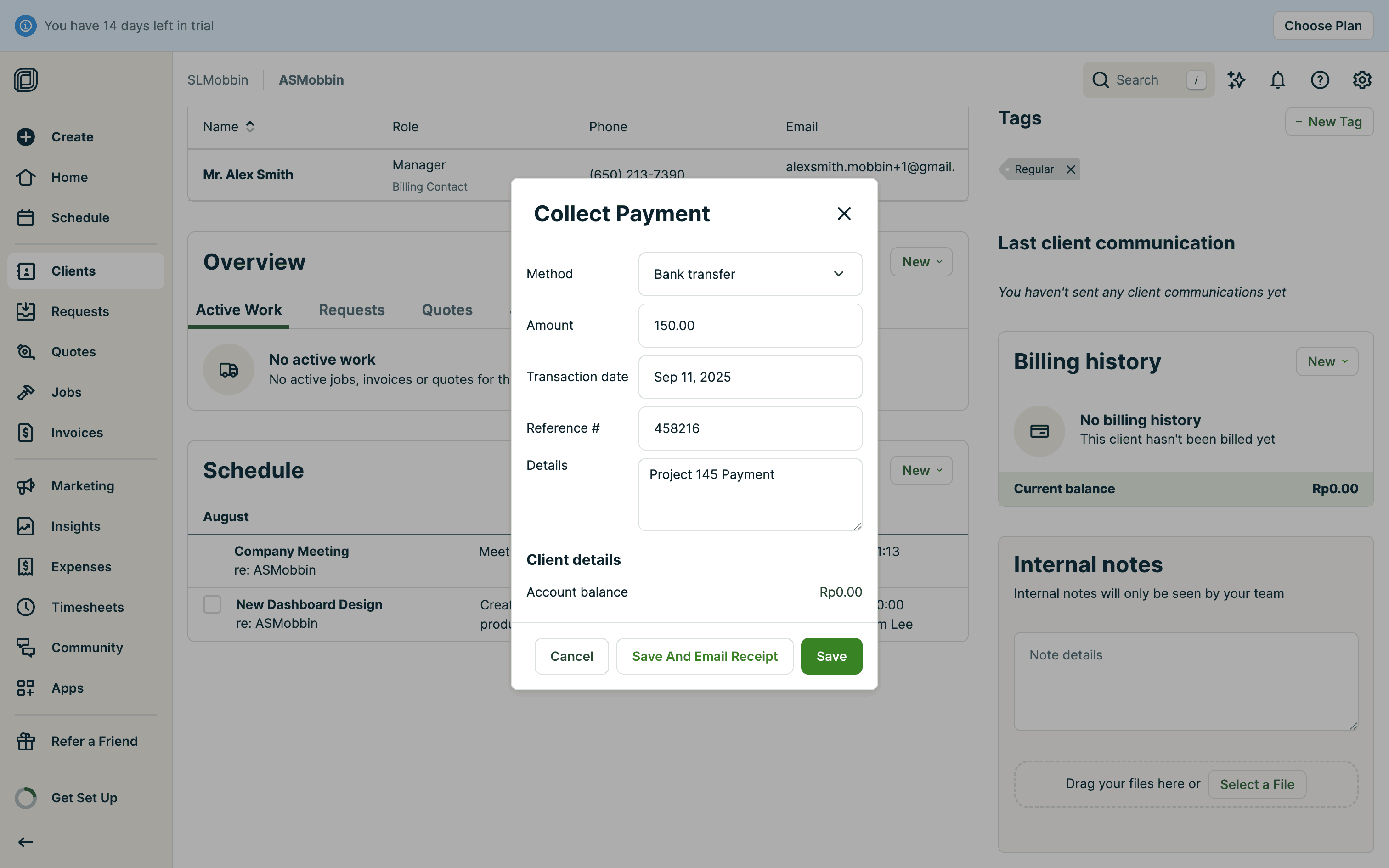Switch to the Quotes tab
Viewport: 1389px width, 868px height.
(446, 310)
